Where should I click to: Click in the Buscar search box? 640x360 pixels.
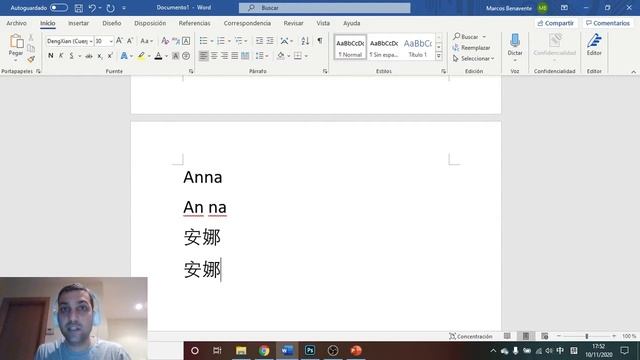(324, 8)
